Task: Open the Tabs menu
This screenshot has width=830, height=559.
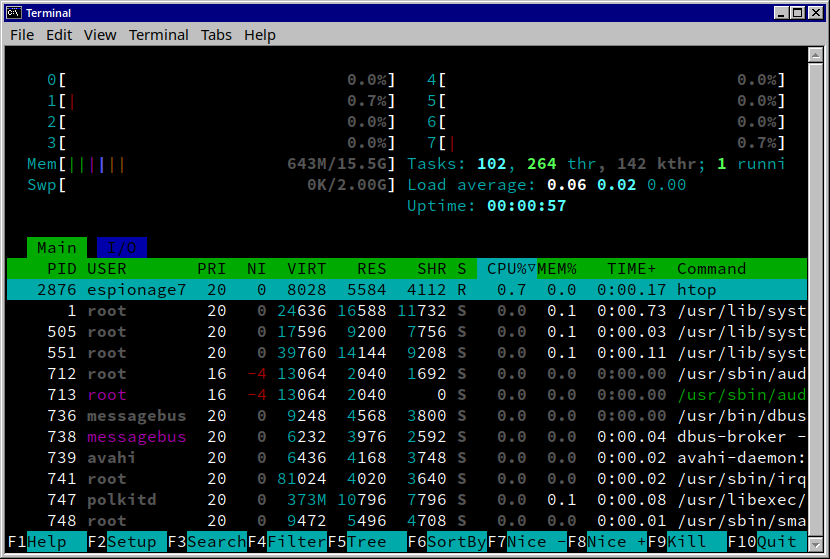Action: 216,35
